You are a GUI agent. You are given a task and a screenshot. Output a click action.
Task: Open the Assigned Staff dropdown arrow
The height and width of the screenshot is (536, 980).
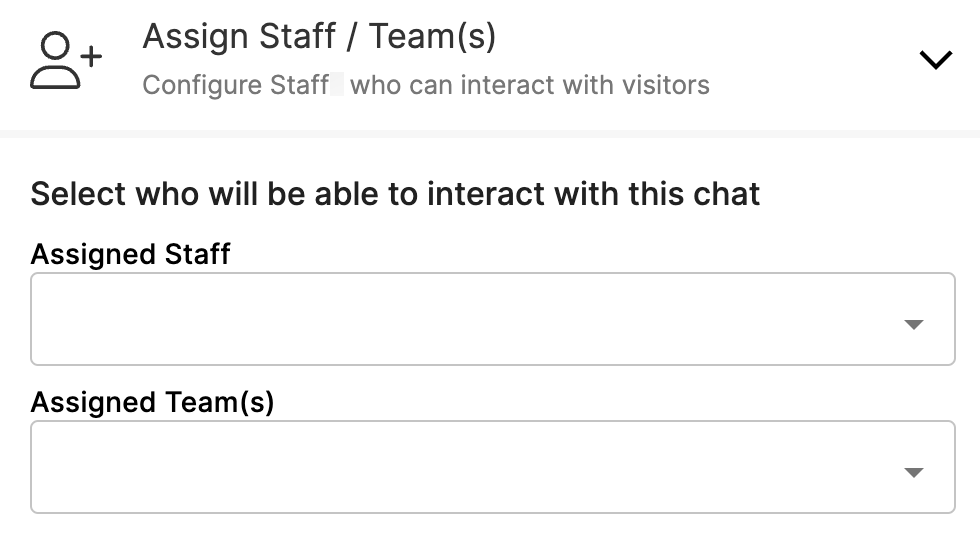(914, 324)
